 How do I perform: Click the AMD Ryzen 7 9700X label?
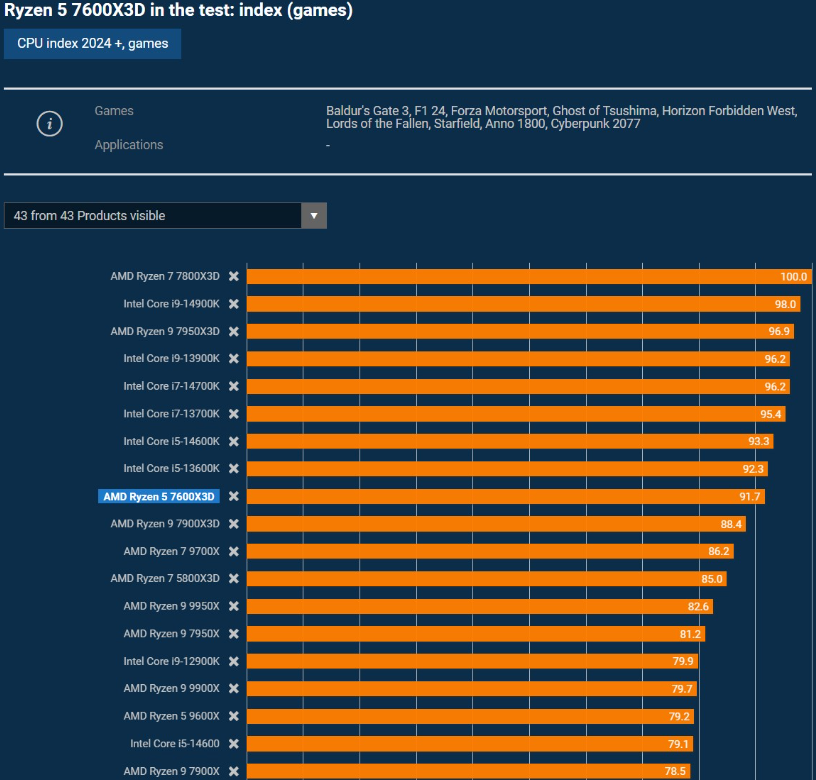click(171, 552)
